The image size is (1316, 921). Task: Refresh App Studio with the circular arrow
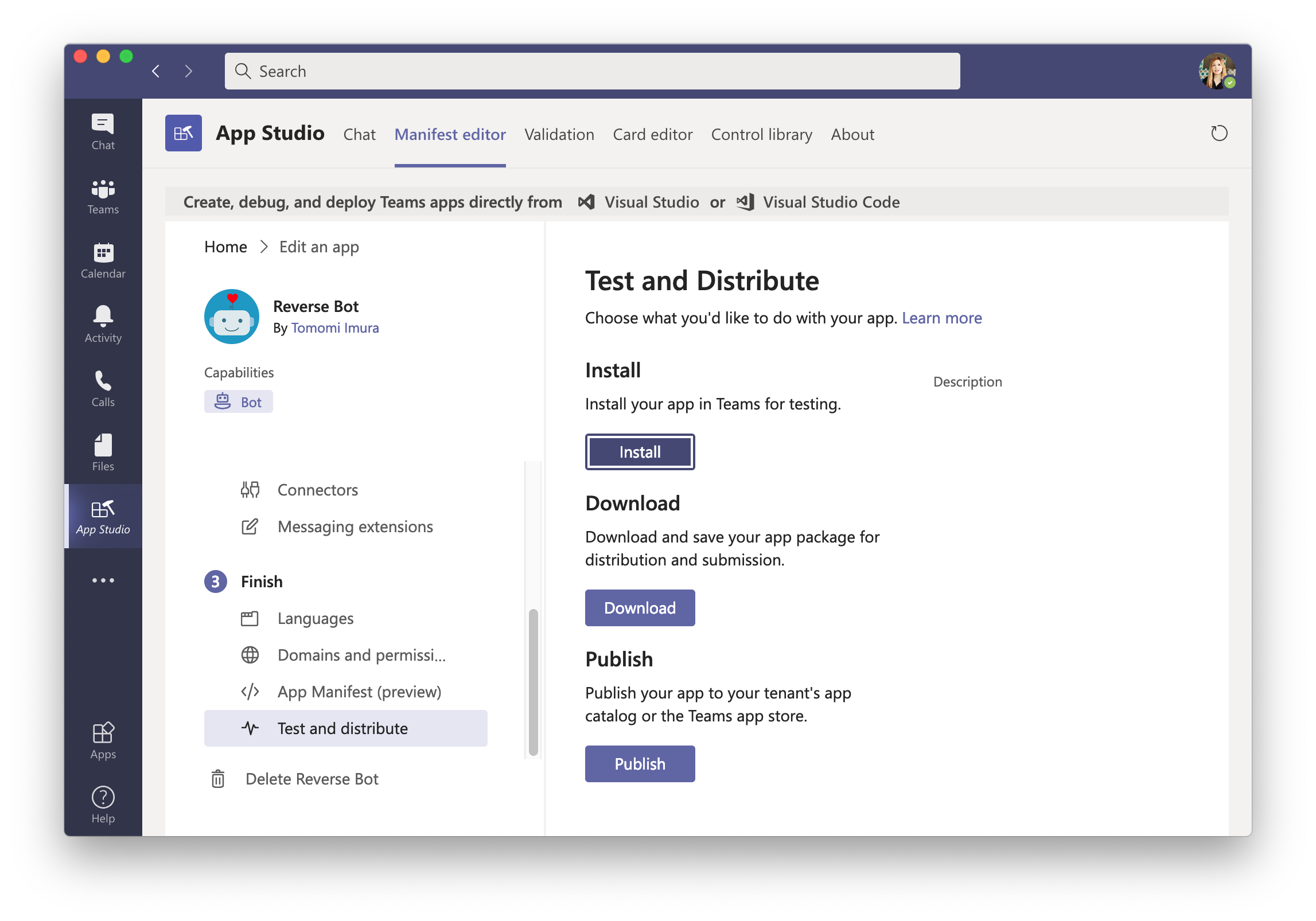[x=1220, y=133]
